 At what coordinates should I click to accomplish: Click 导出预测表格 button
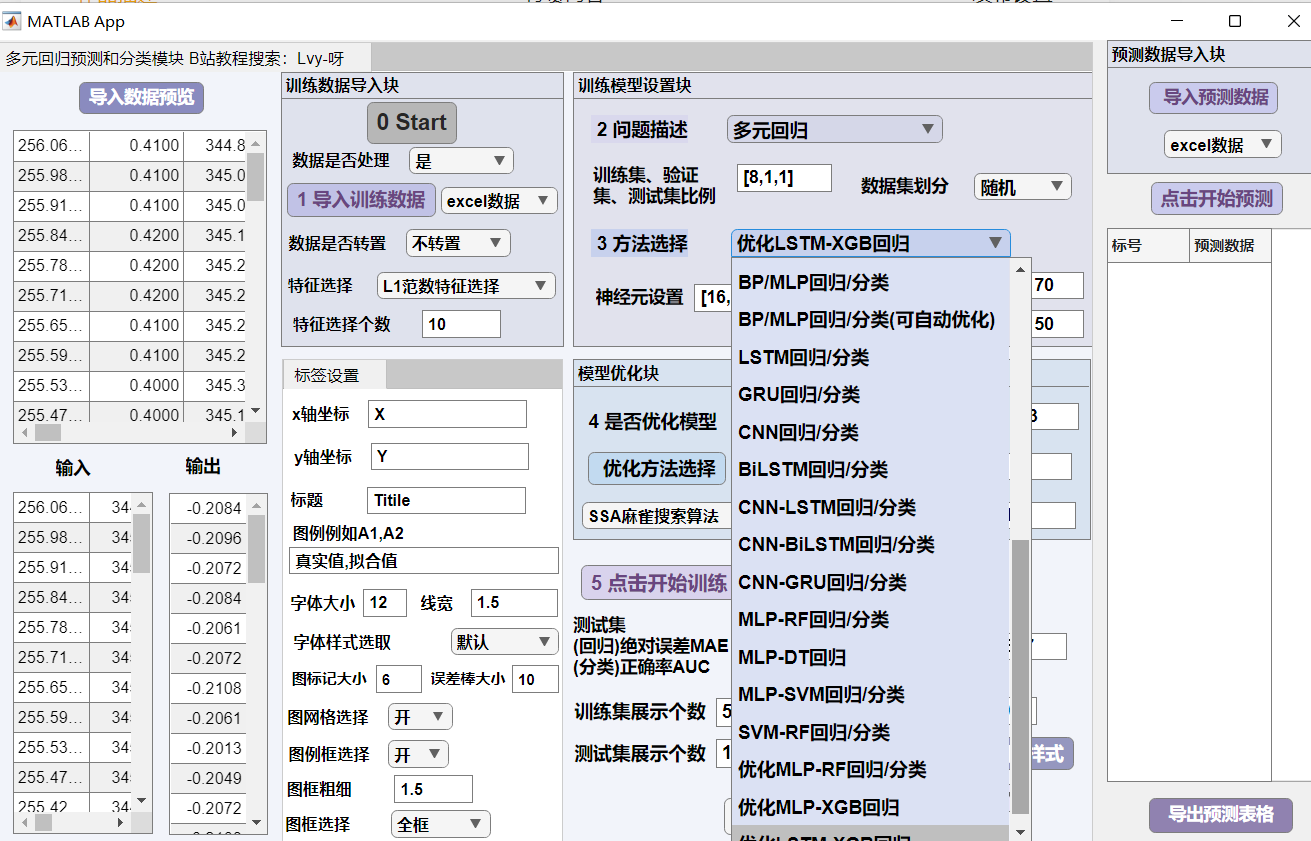(1220, 814)
